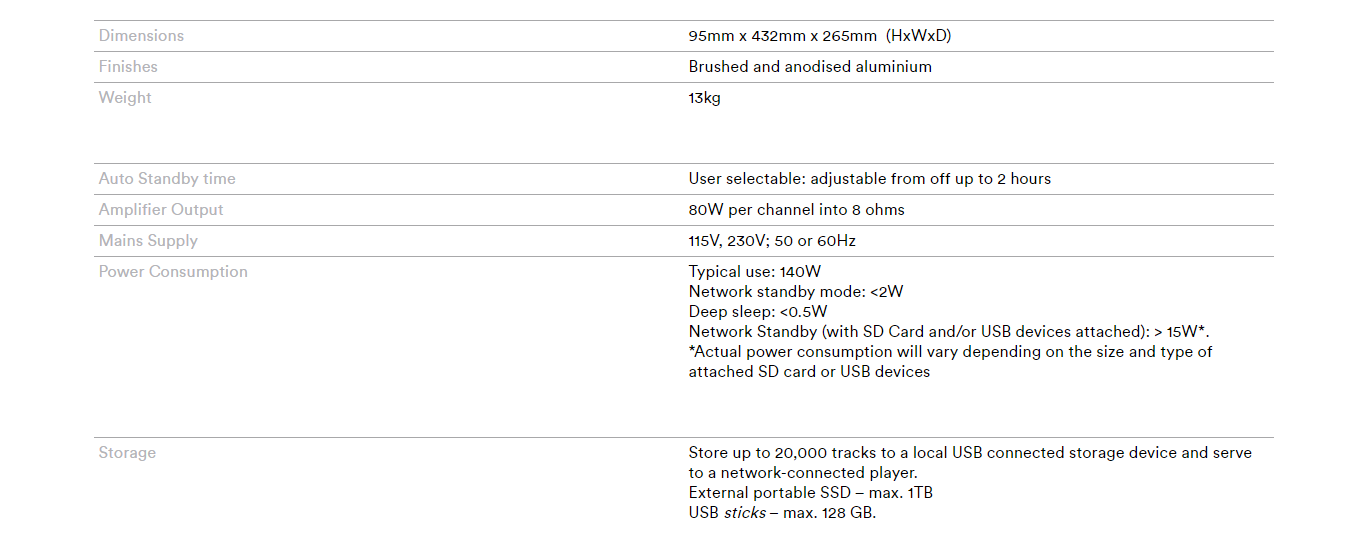Click the Storage row label
The height and width of the screenshot is (540, 1358).
pyautogui.click(x=127, y=453)
